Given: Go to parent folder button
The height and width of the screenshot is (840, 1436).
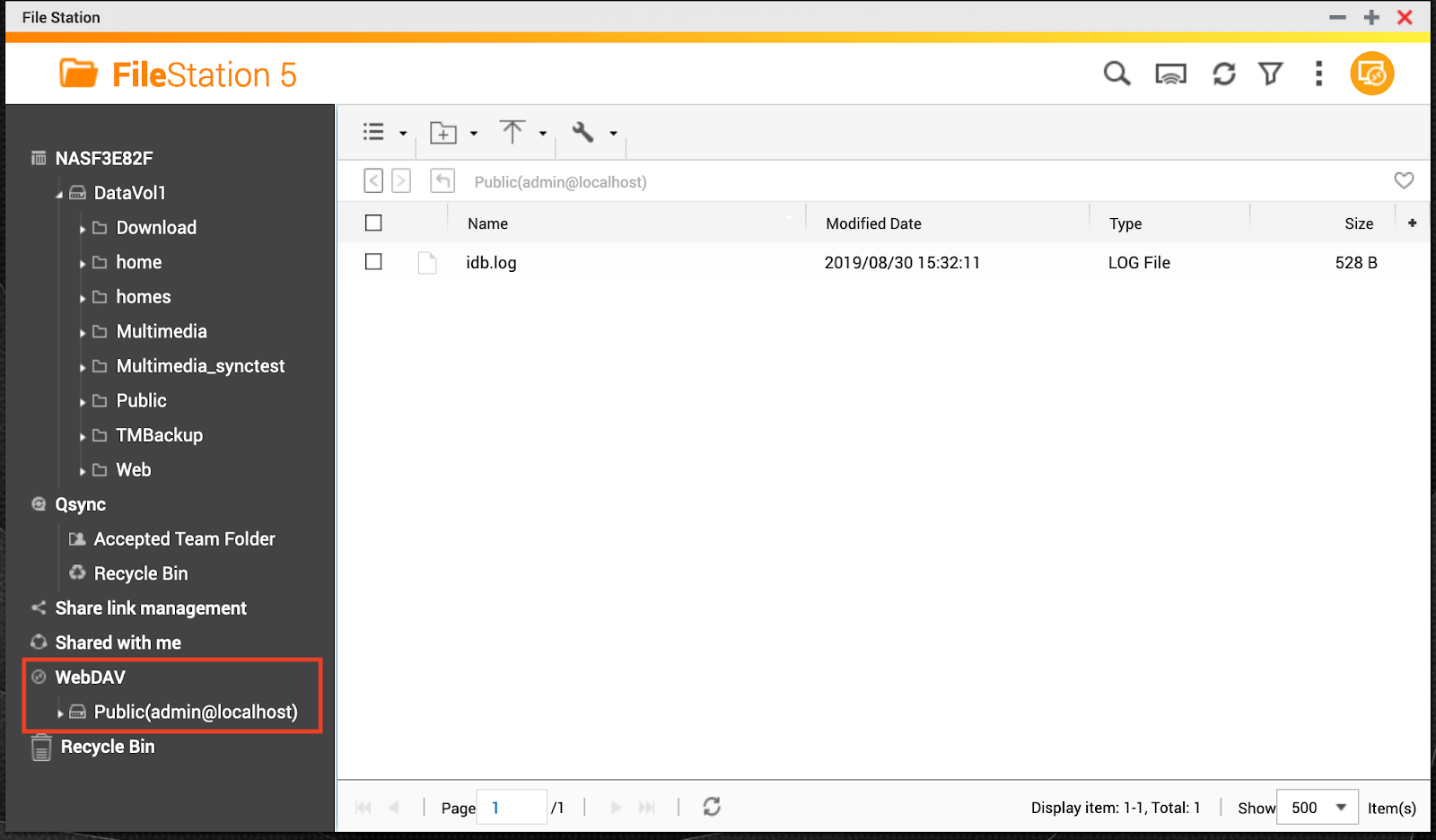Looking at the screenshot, I should click(x=442, y=181).
